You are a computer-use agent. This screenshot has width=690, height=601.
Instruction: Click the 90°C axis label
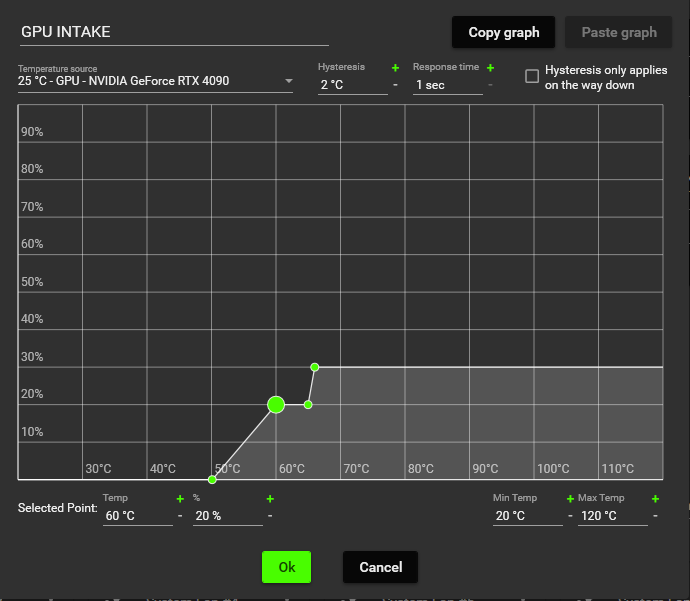[485, 469]
